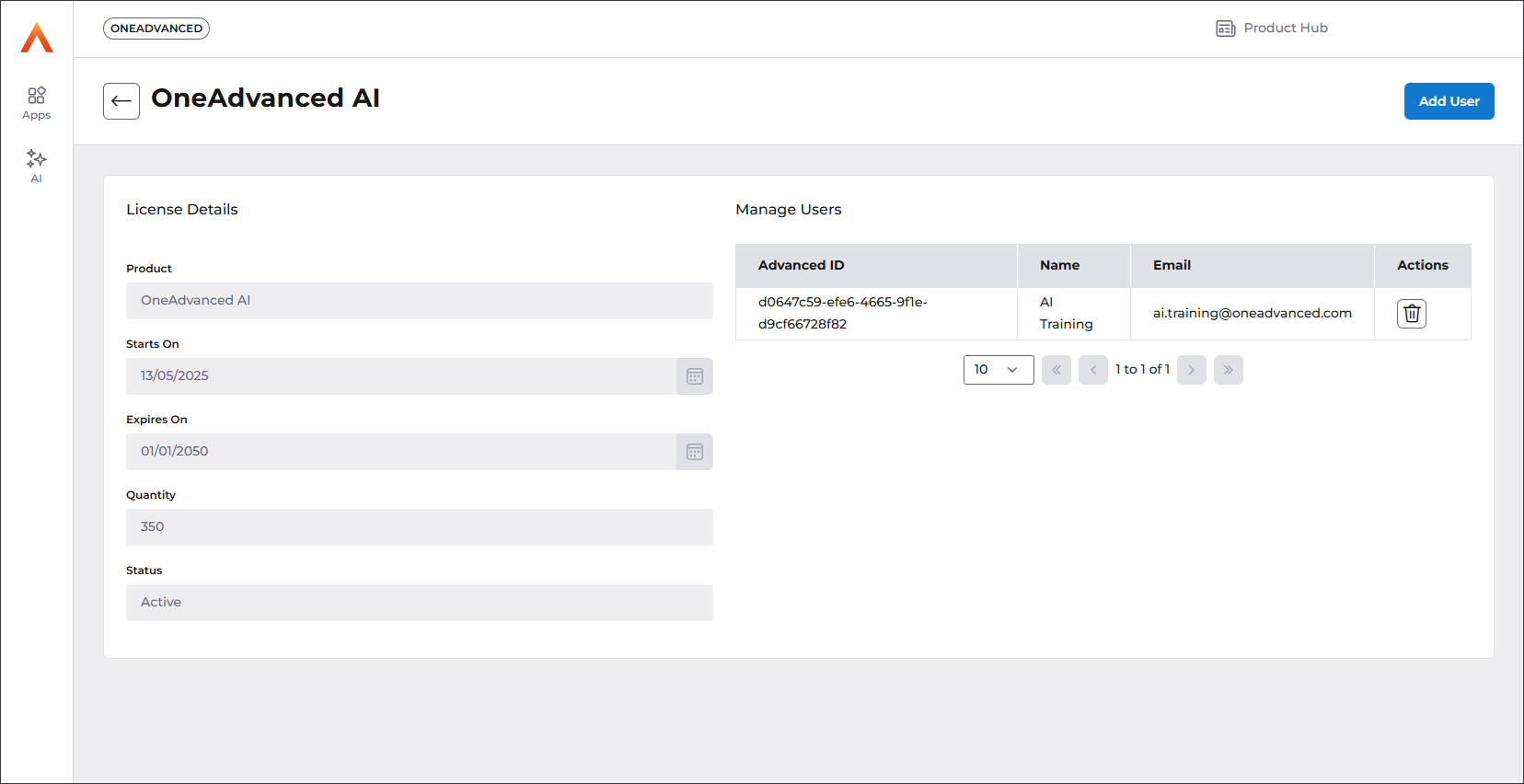
Task: Click the License Details heading
Action: [182, 210]
